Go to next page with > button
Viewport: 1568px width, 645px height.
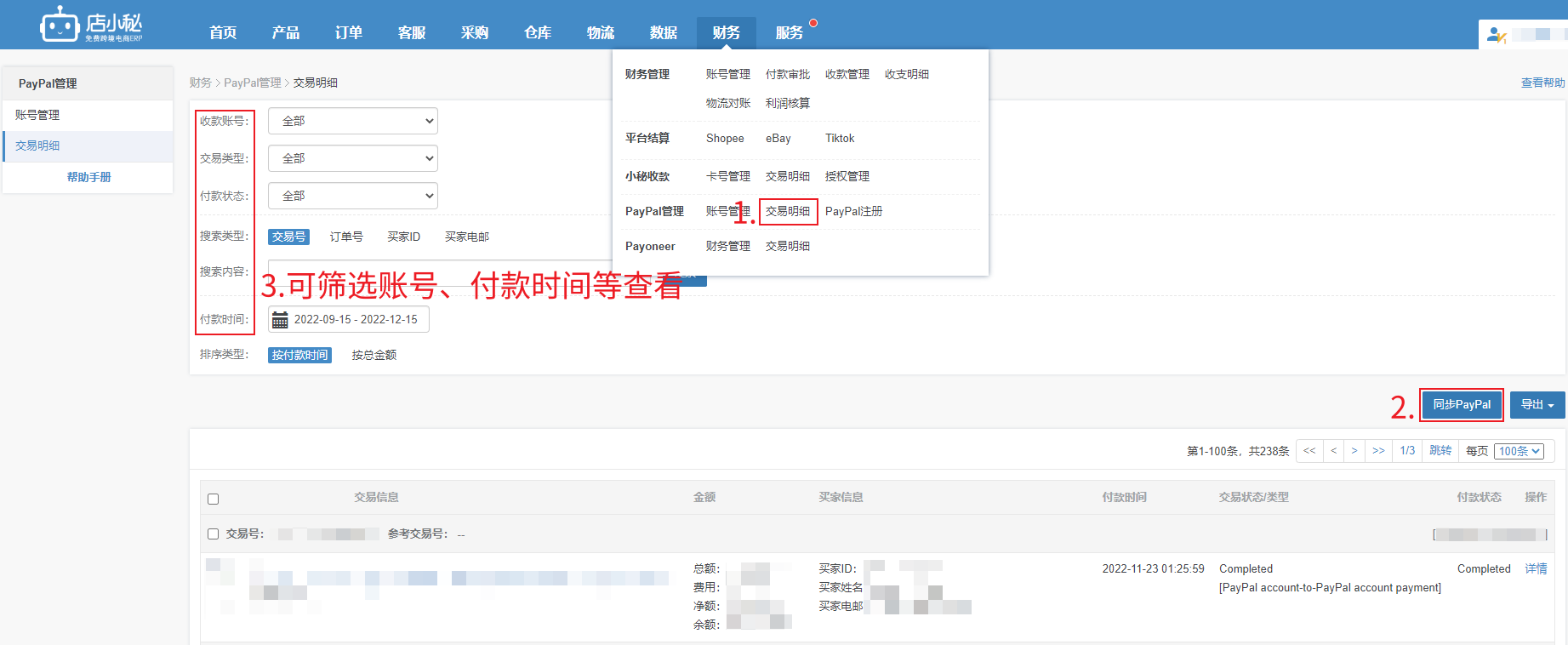(x=1354, y=451)
